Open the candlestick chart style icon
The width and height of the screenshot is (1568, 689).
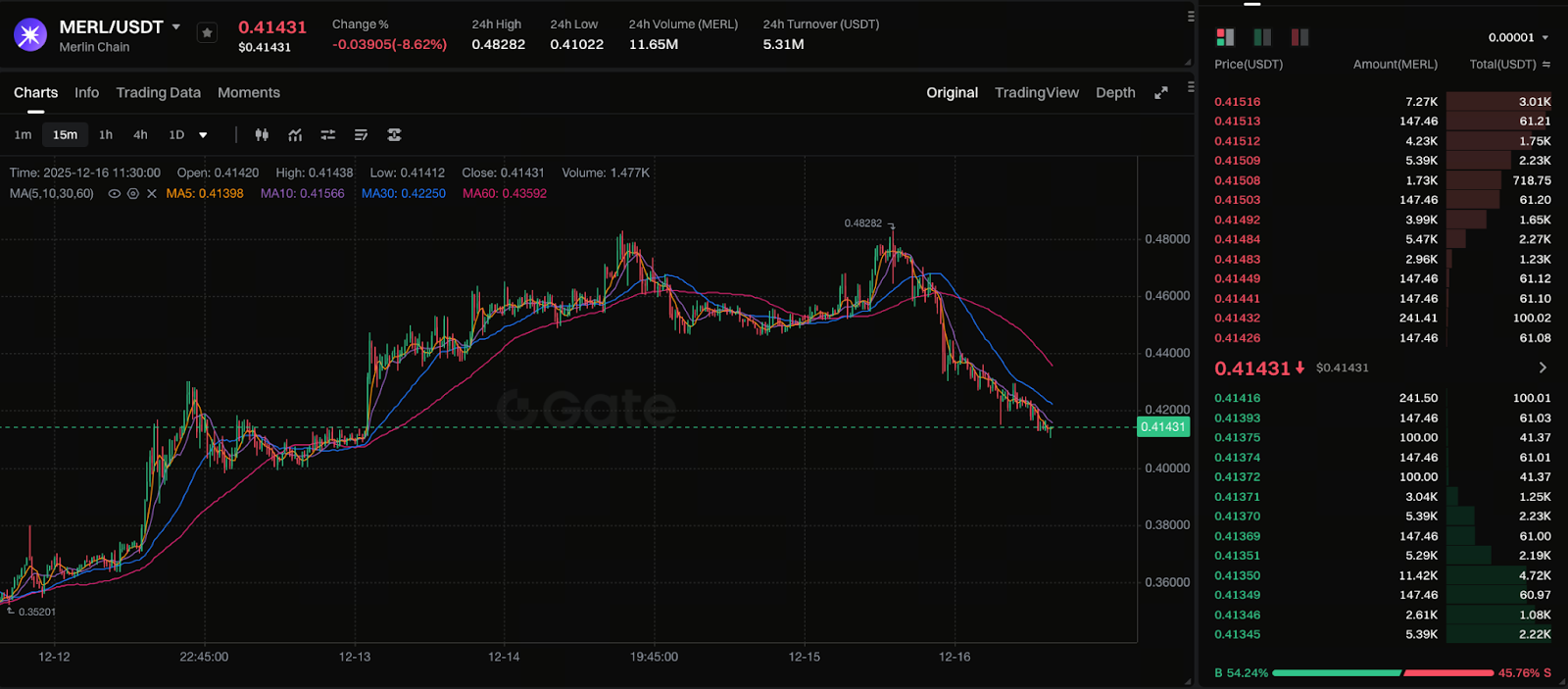262,135
